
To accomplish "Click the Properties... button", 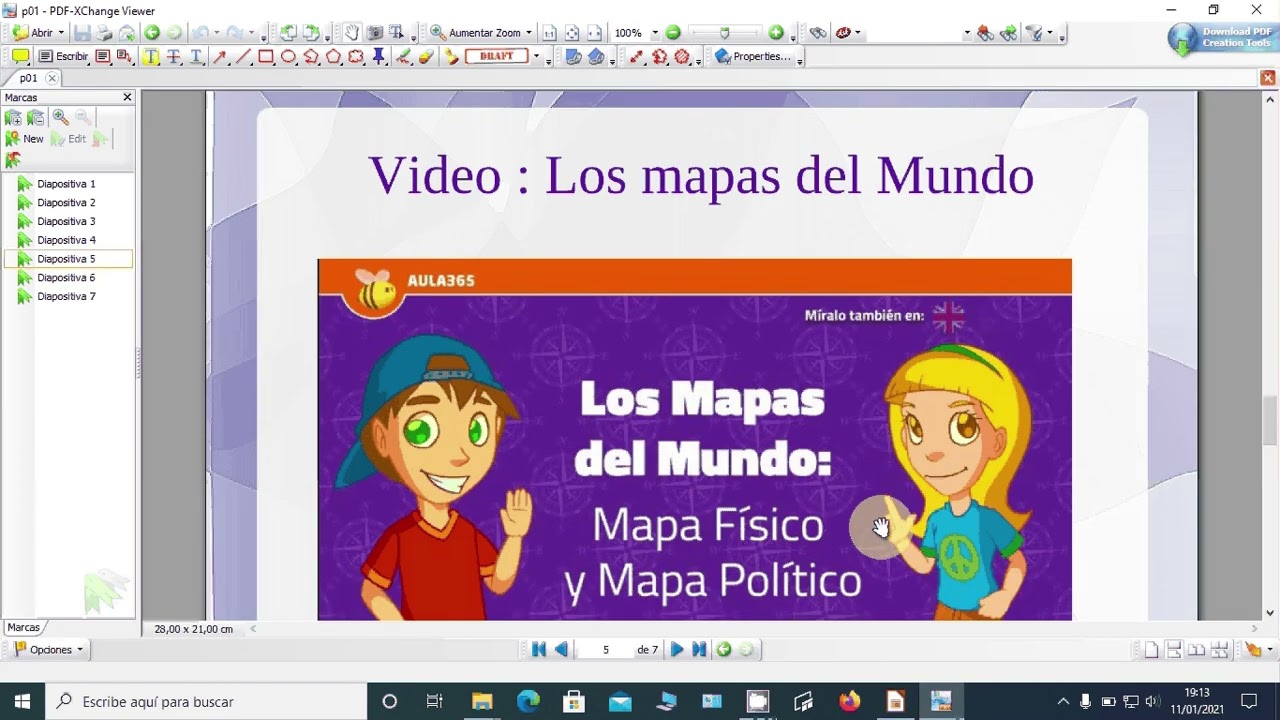I will tap(753, 57).
